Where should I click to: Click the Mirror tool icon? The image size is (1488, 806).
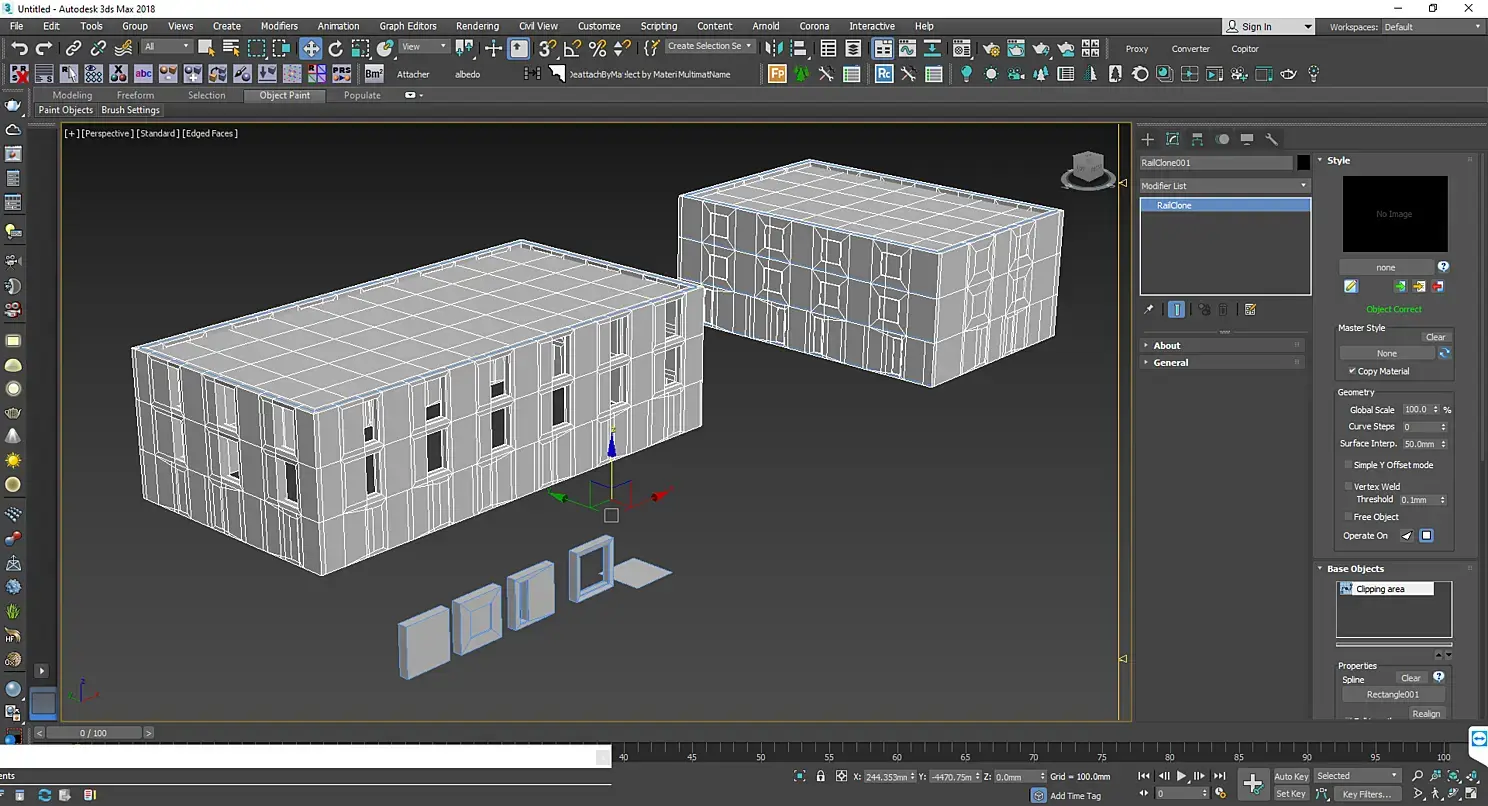tap(773, 48)
